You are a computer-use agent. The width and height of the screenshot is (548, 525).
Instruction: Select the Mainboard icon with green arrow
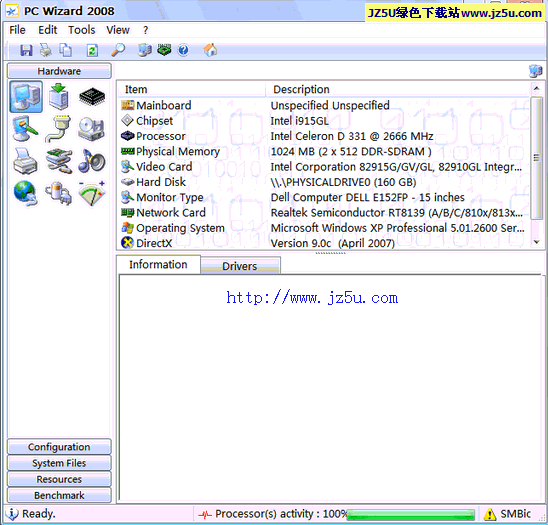pos(59,97)
